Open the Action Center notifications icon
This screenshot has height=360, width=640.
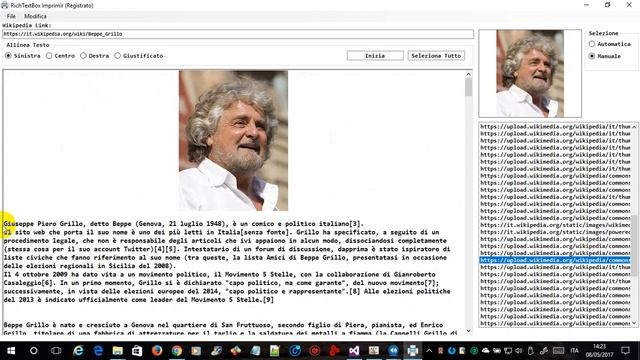[625, 351]
